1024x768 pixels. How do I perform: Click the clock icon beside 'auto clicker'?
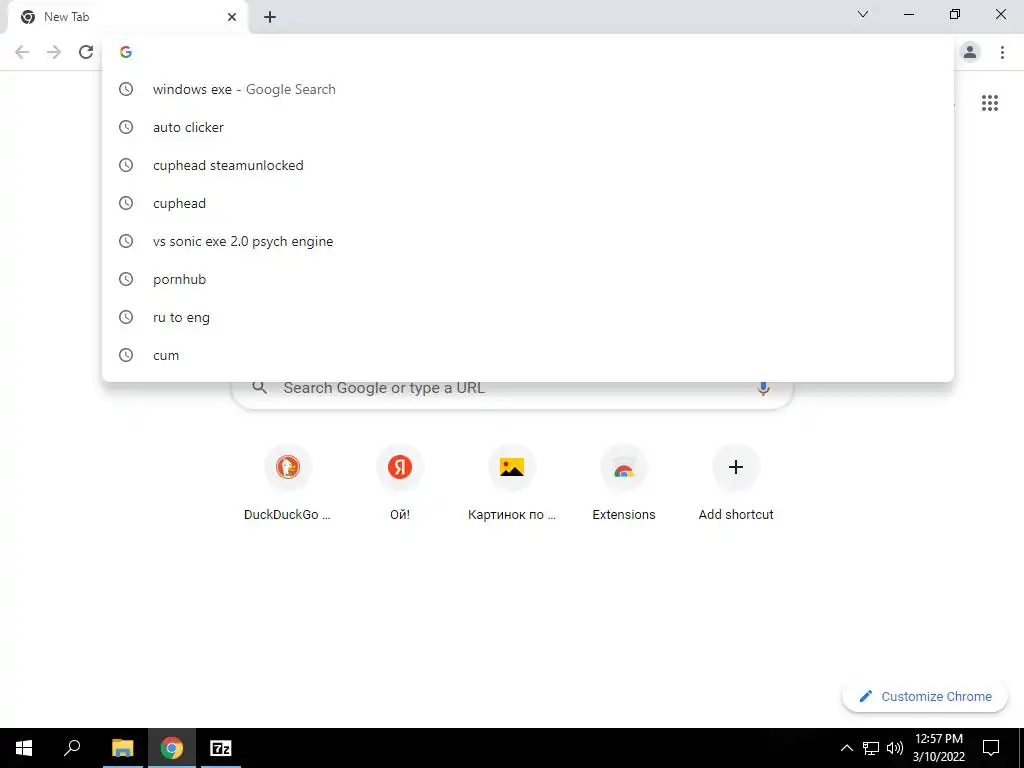click(x=125, y=127)
